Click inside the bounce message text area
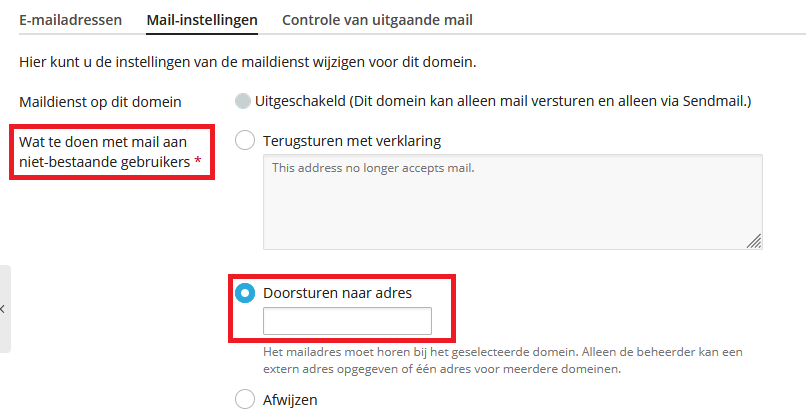This screenshot has width=806, height=420. 512,202
